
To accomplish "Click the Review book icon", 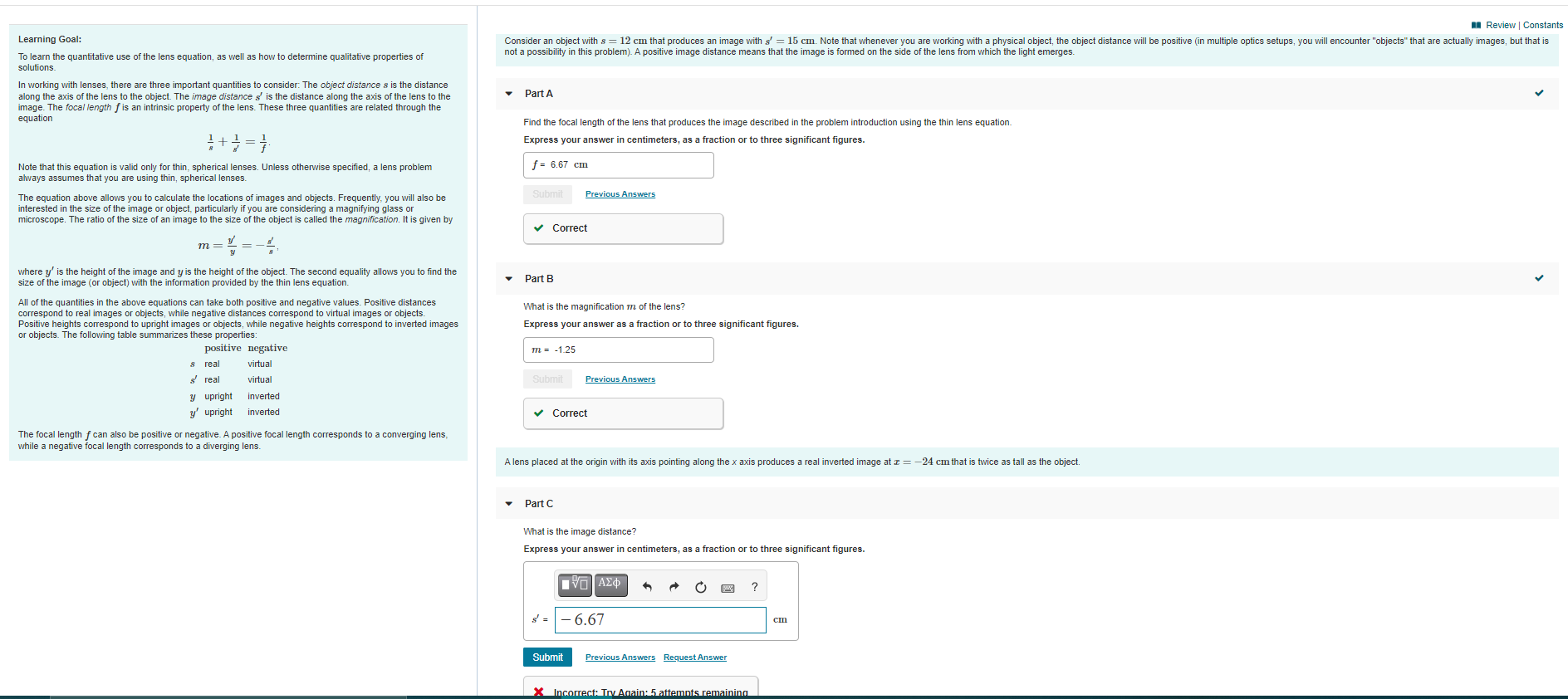I will tap(1476, 25).
